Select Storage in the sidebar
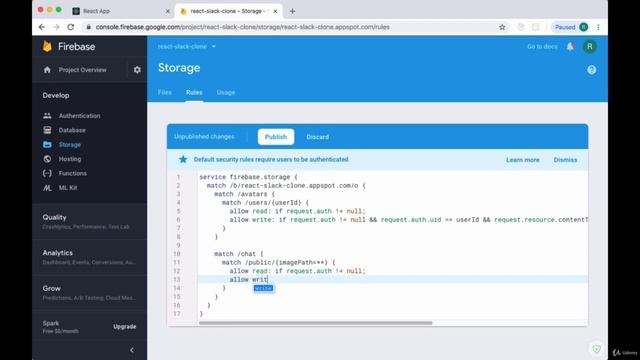Screen dimensions: 640x360 (69, 144)
